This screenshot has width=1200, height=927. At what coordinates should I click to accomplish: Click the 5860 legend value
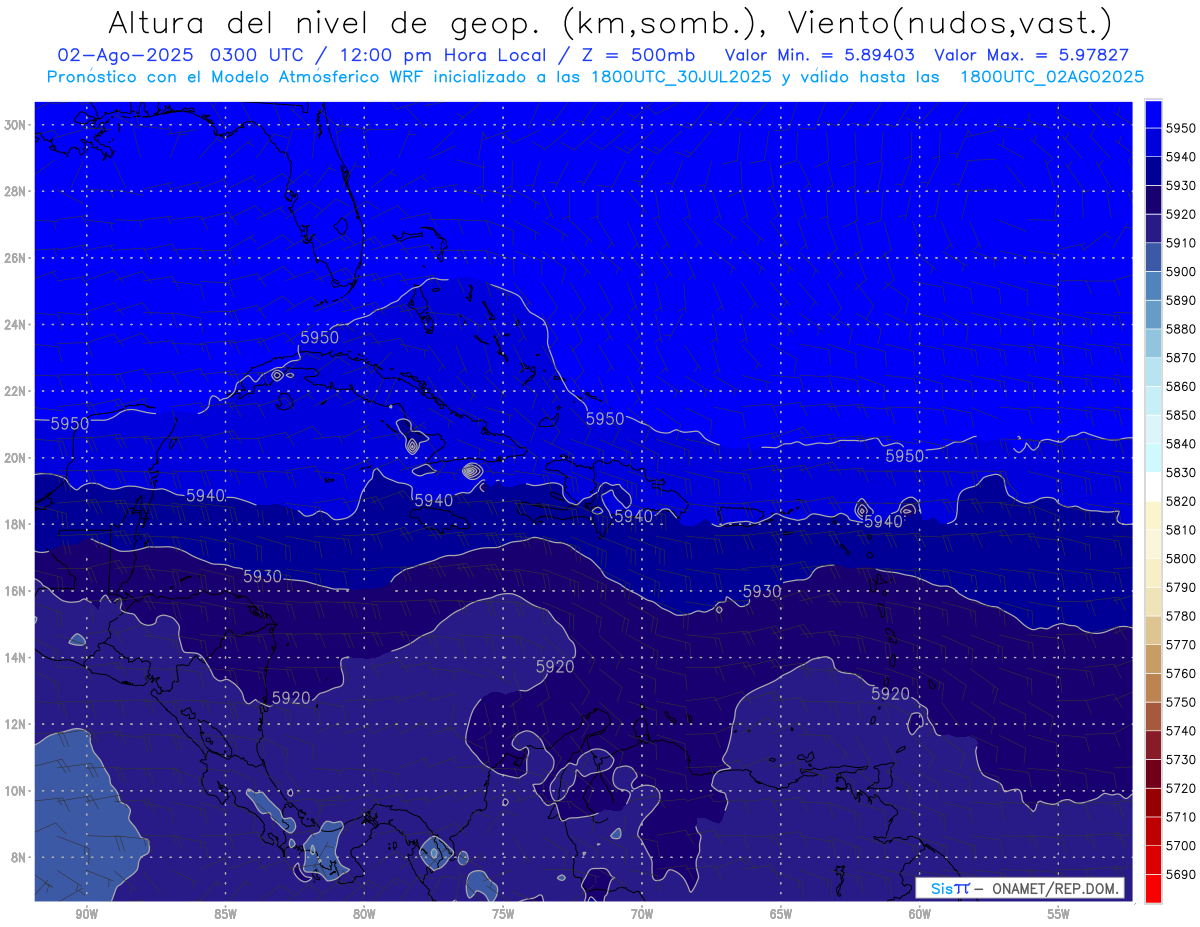1180,386
